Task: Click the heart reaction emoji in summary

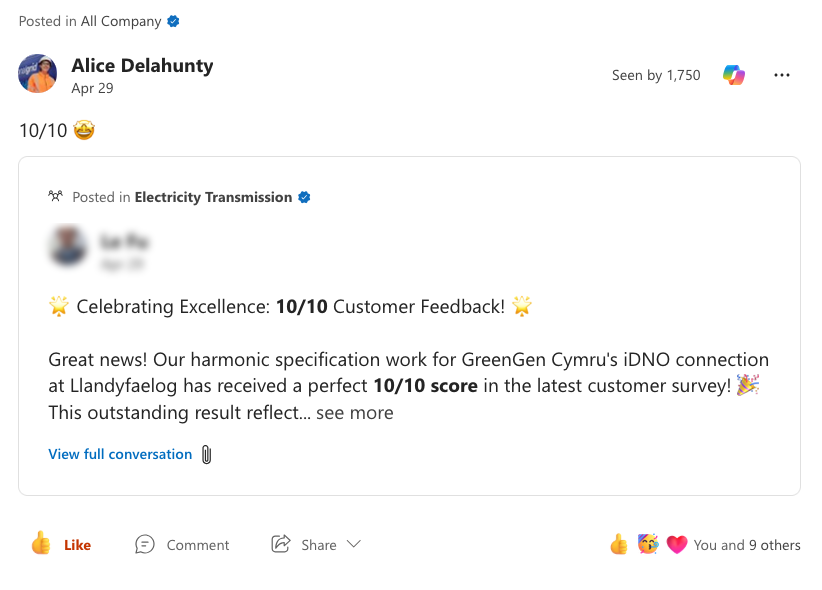Action: [x=677, y=544]
